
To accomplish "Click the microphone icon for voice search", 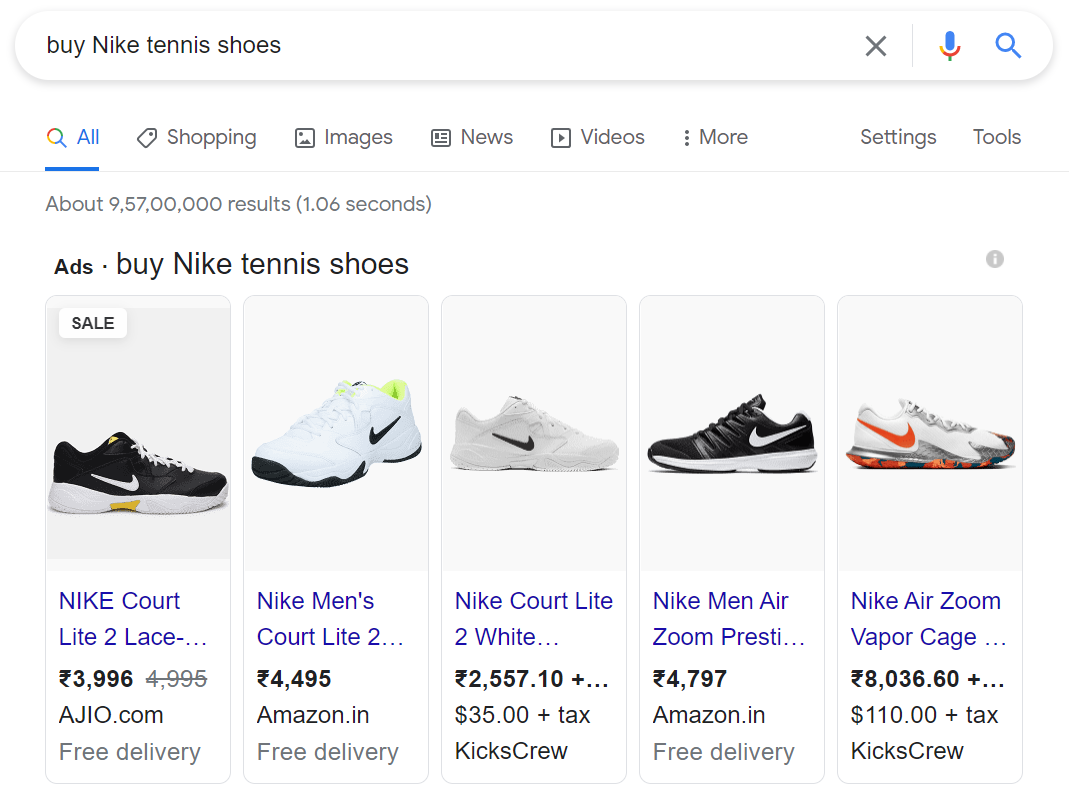I will pos(949,45).
